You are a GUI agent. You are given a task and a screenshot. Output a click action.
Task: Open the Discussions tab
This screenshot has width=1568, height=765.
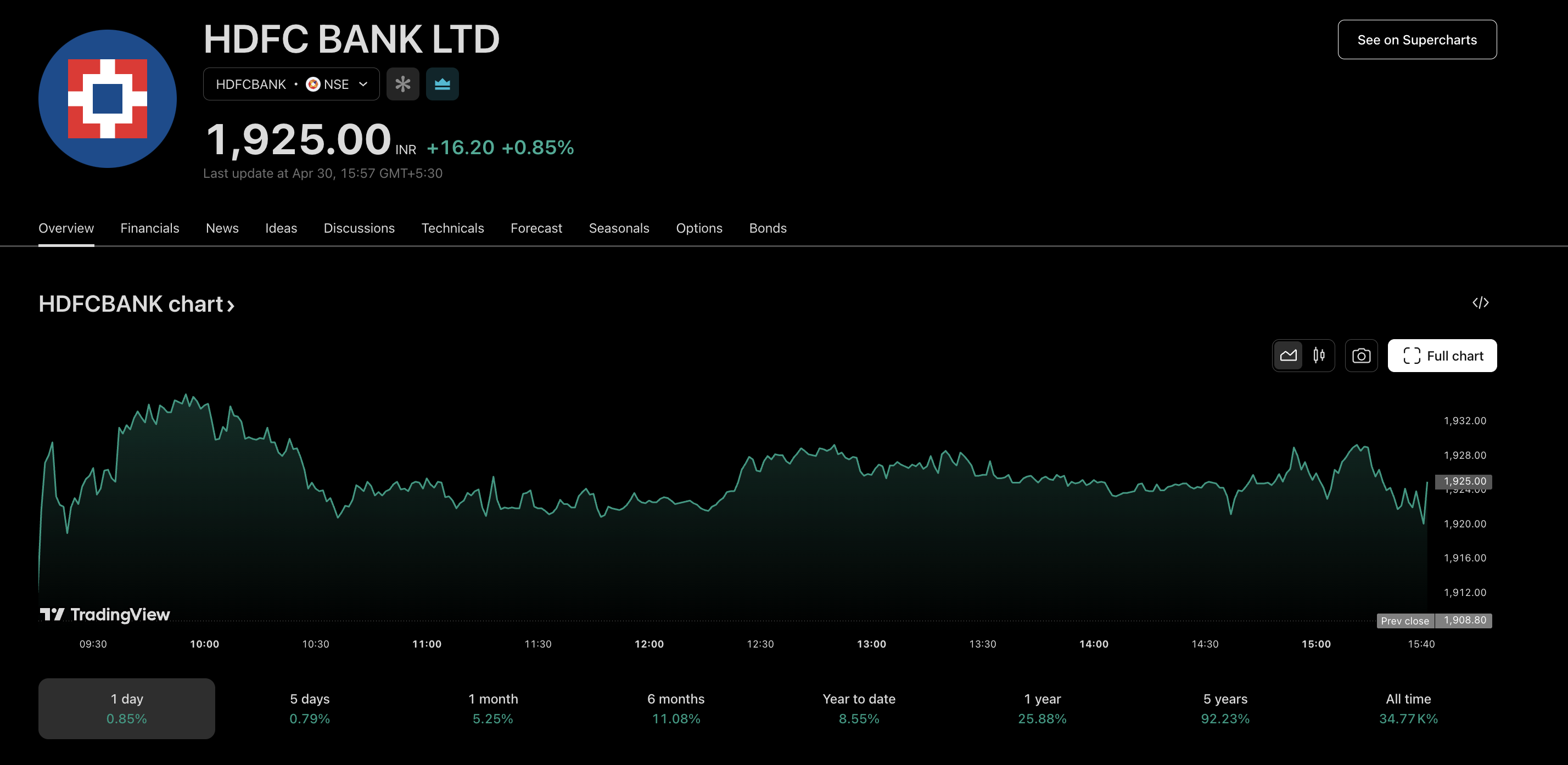click(x=359, y=228)
